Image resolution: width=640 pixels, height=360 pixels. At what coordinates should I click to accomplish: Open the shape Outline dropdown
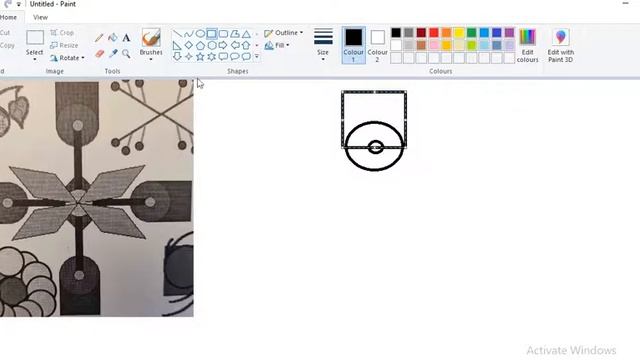tap(284, 33)
